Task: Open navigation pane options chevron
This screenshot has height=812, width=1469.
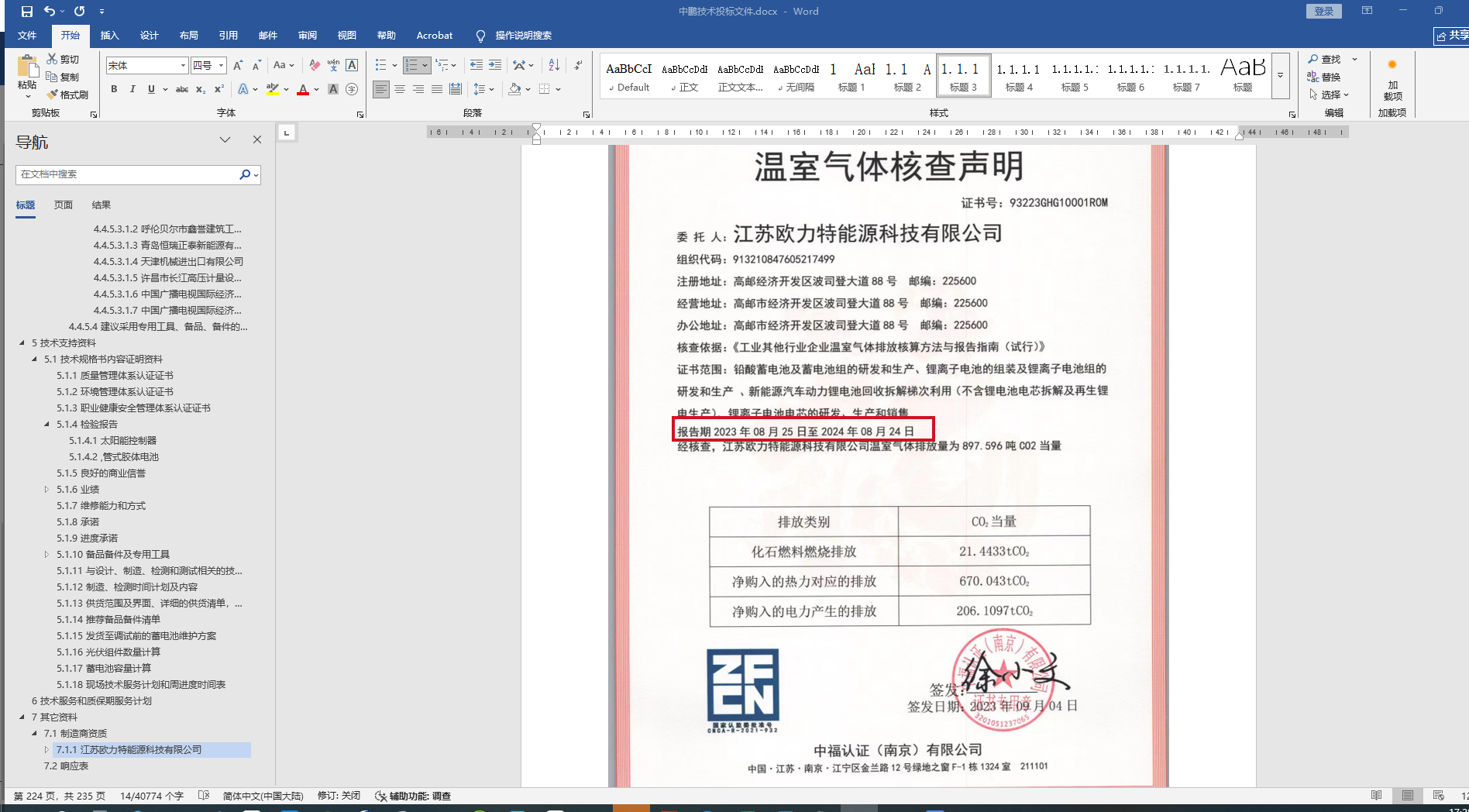Action: click(x=225, y=139)
